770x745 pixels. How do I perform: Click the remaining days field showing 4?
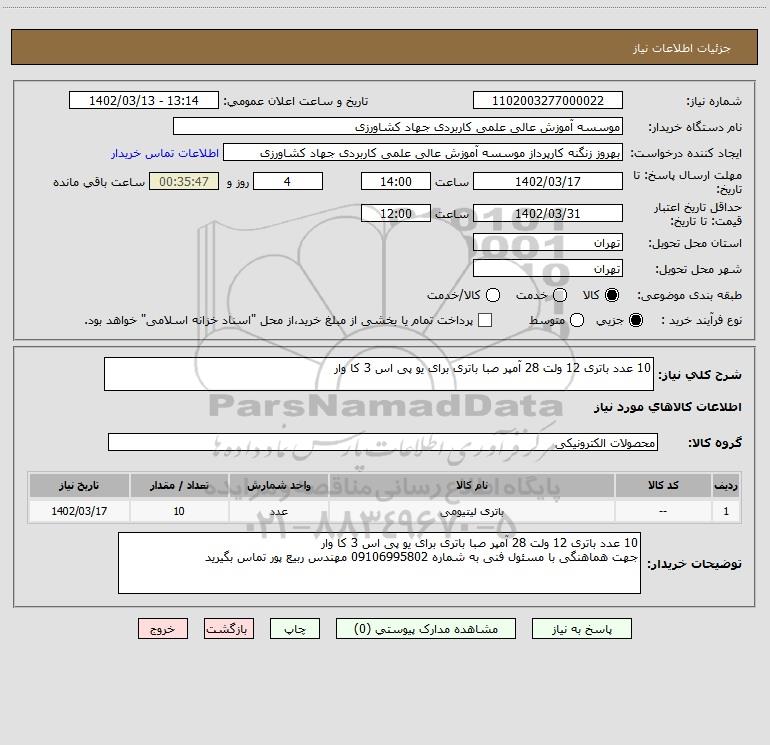288,181
